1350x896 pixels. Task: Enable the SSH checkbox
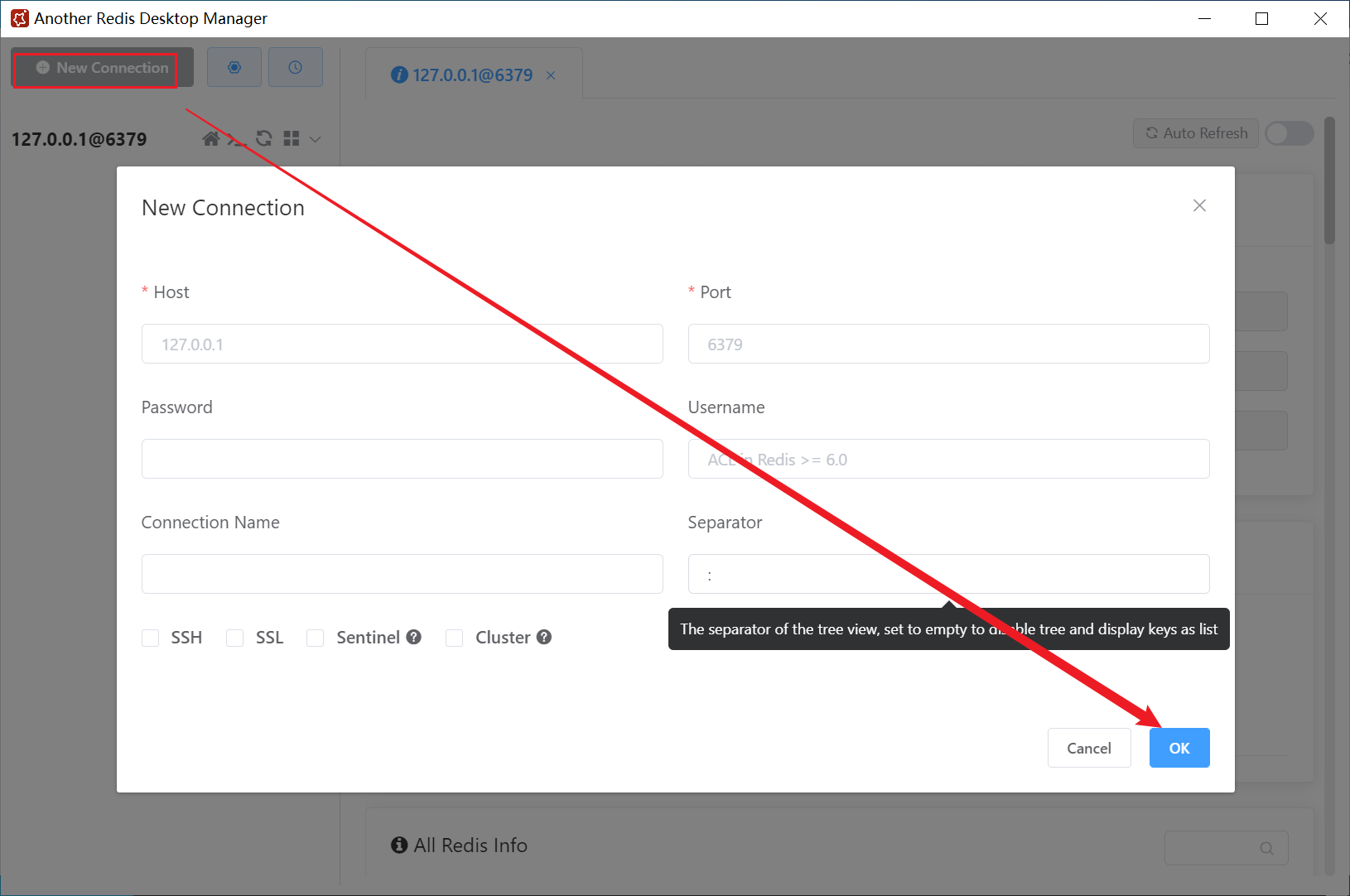click(150, 638)
